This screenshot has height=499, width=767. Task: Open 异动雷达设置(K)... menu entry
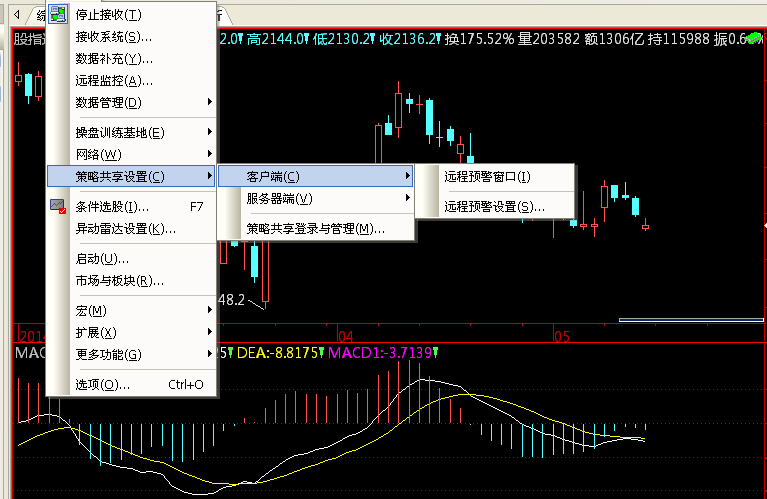(131, 228)
